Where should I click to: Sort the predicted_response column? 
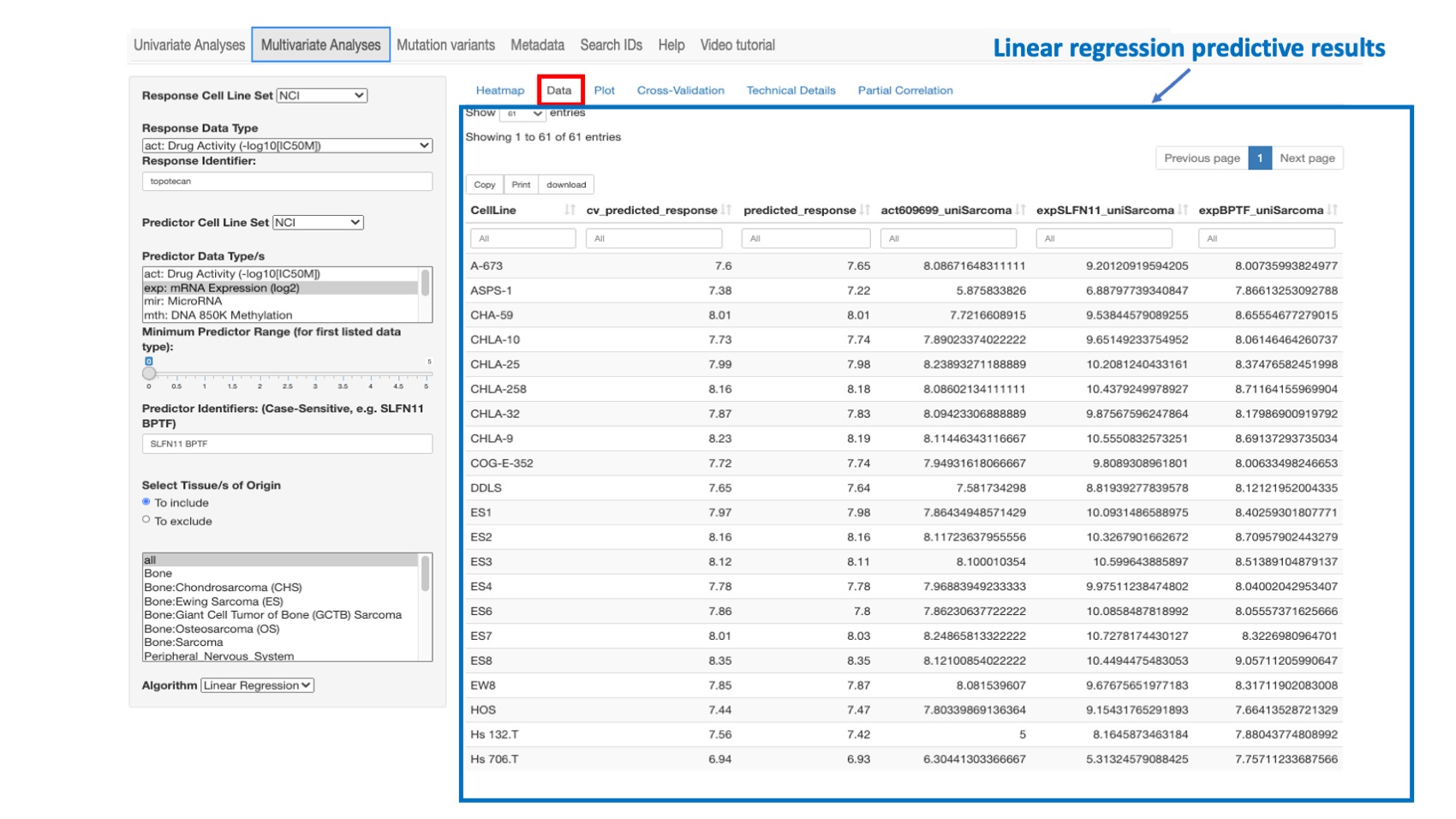click(865, 210)
